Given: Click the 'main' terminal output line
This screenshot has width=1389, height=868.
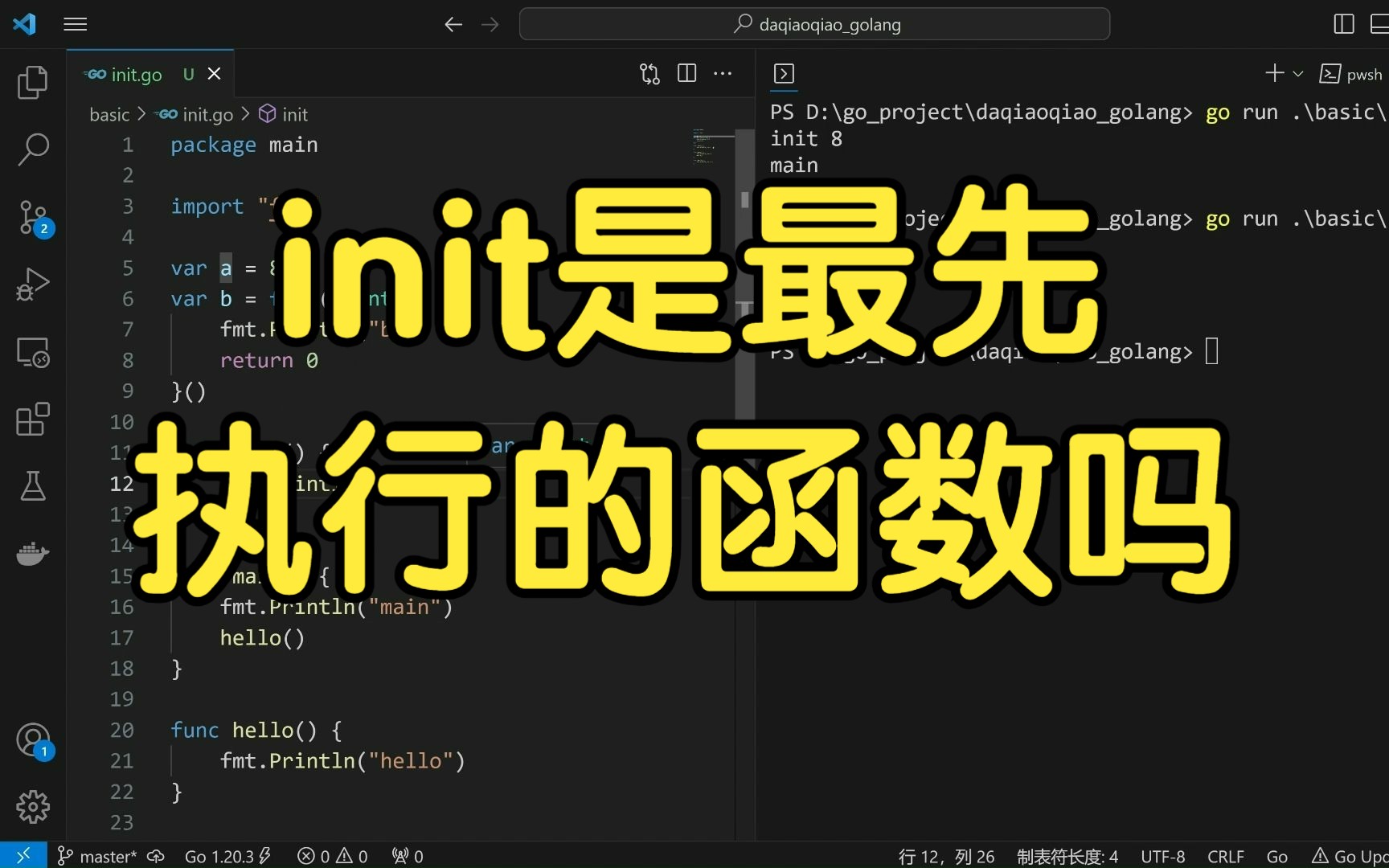Looking at the screenshot, I should [794, 166].
